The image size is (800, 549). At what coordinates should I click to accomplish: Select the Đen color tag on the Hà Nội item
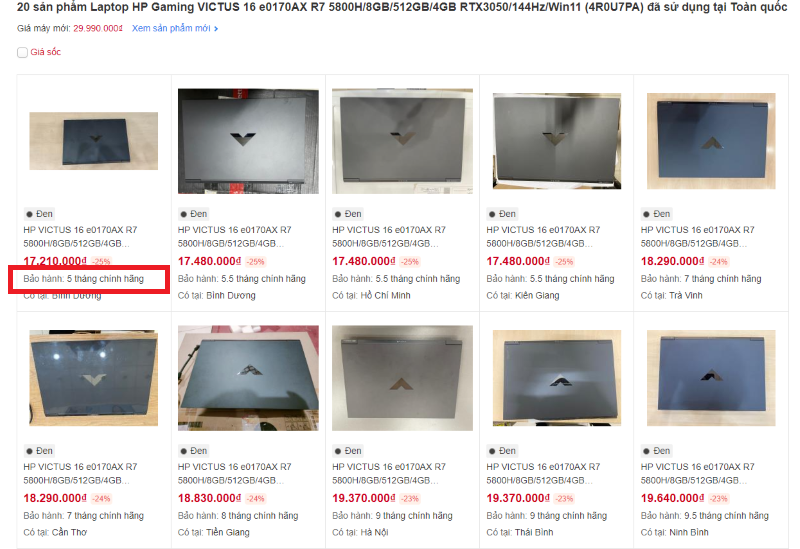(348, 451)
